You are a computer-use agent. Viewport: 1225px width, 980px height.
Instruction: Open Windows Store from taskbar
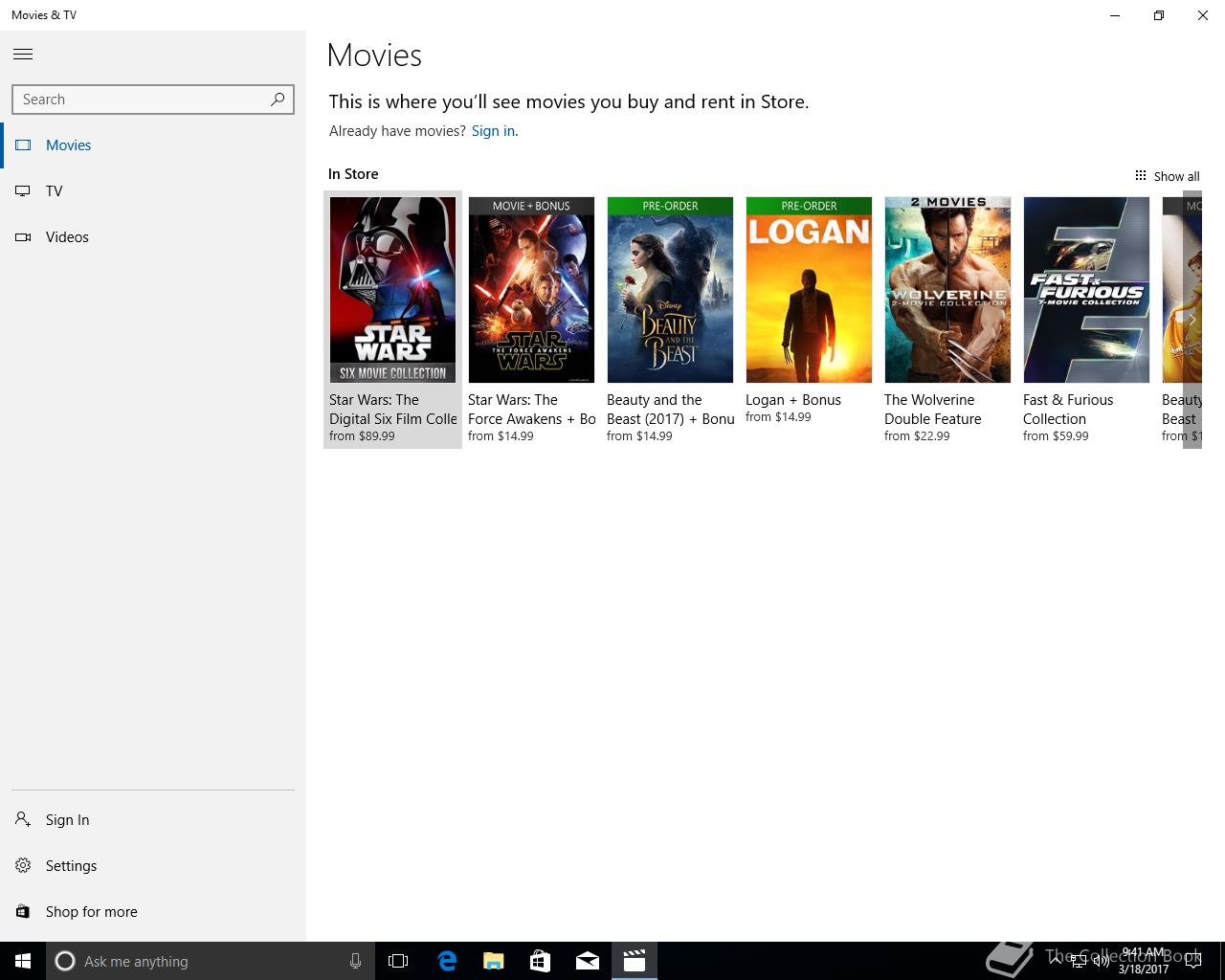pyautogui.click(x=541, y=961)
